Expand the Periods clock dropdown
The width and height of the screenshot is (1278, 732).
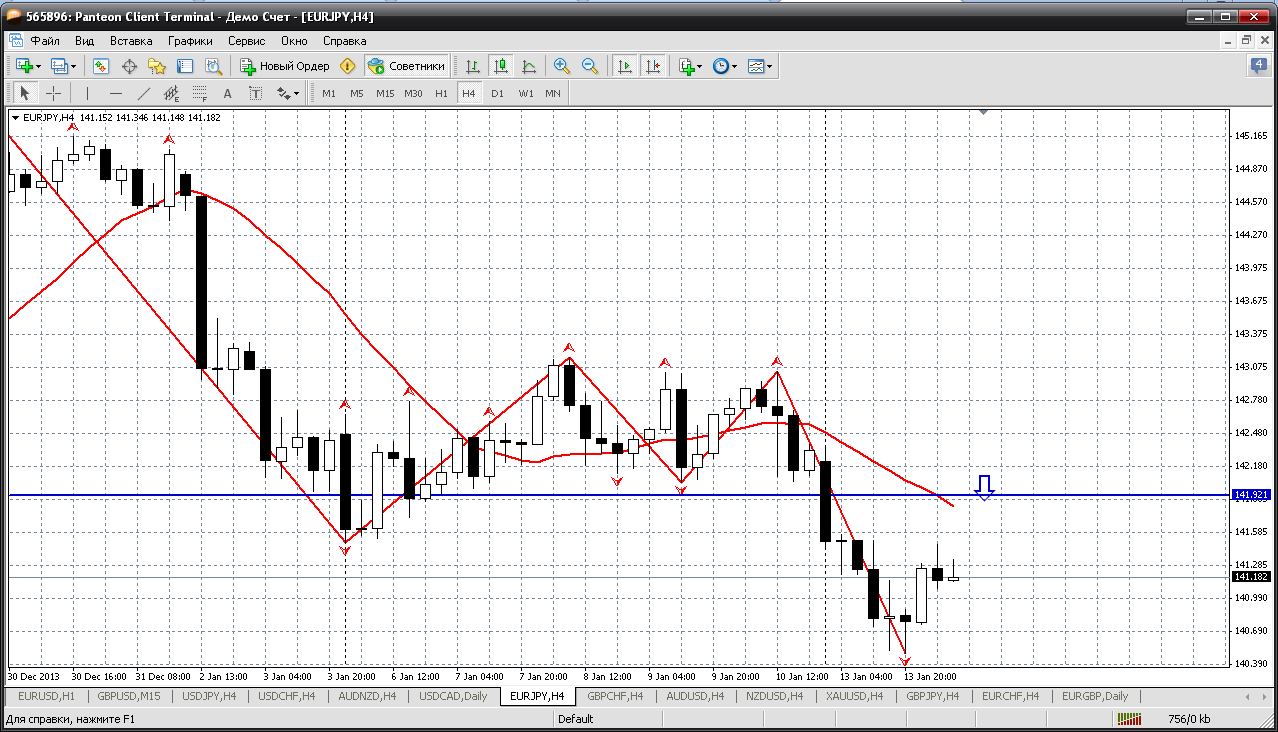coord(734,67)
